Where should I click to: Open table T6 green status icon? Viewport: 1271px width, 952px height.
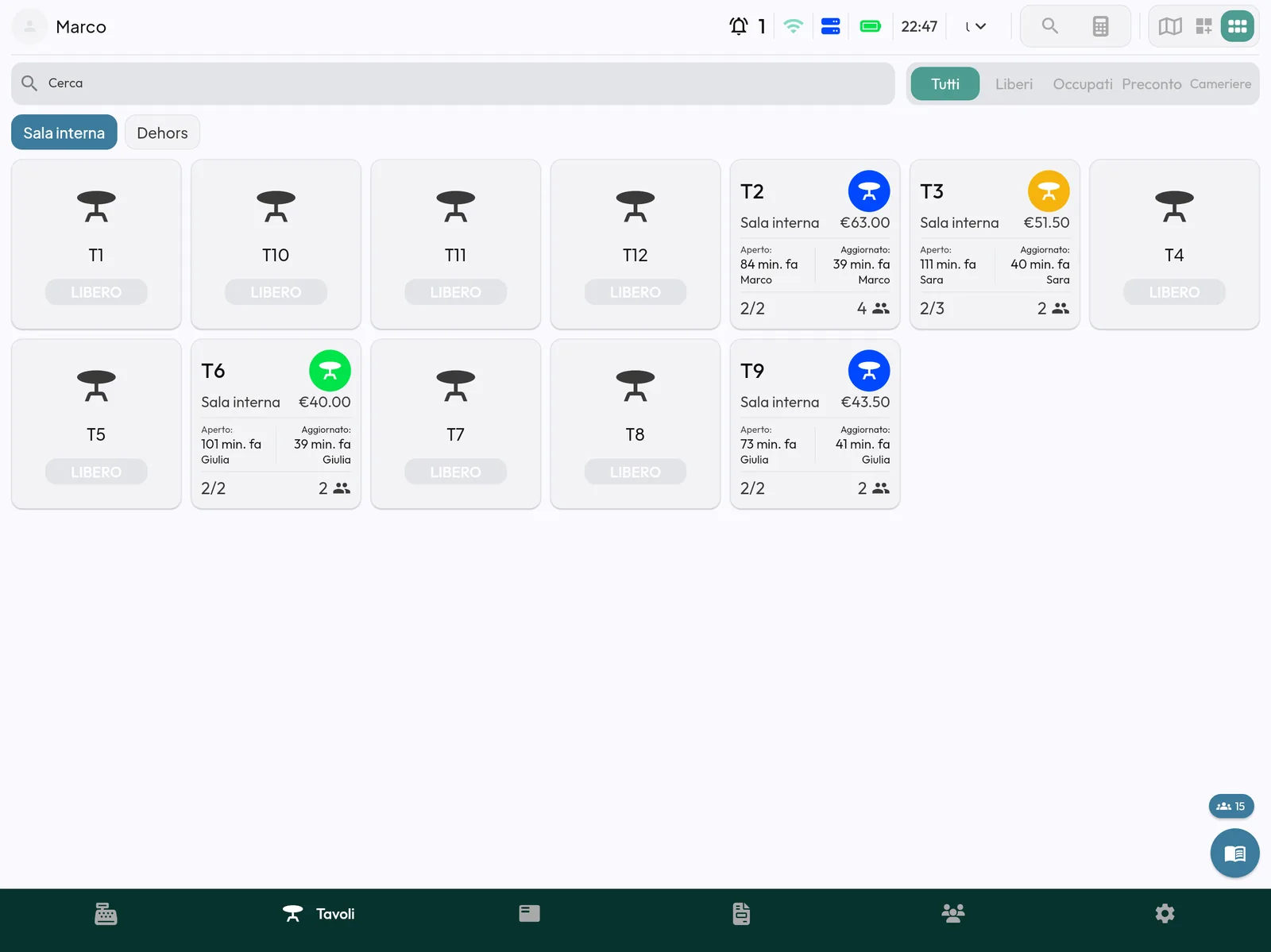tap(330, 371)
